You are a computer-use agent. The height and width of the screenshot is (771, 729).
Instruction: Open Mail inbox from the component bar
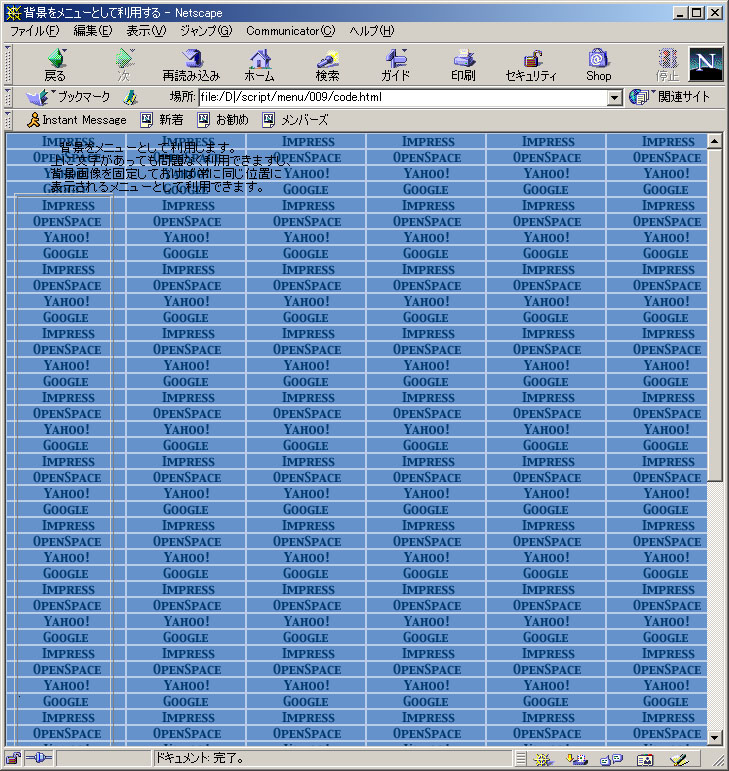(577, 759)
